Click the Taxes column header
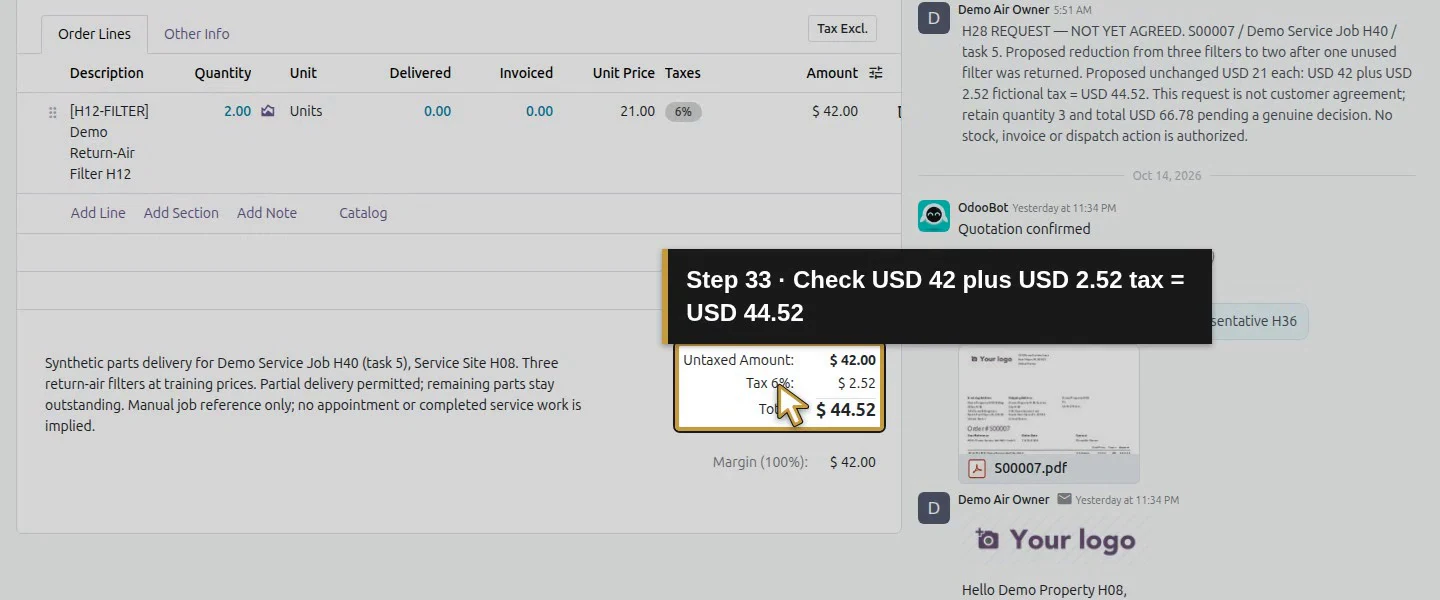 (683, 73)
